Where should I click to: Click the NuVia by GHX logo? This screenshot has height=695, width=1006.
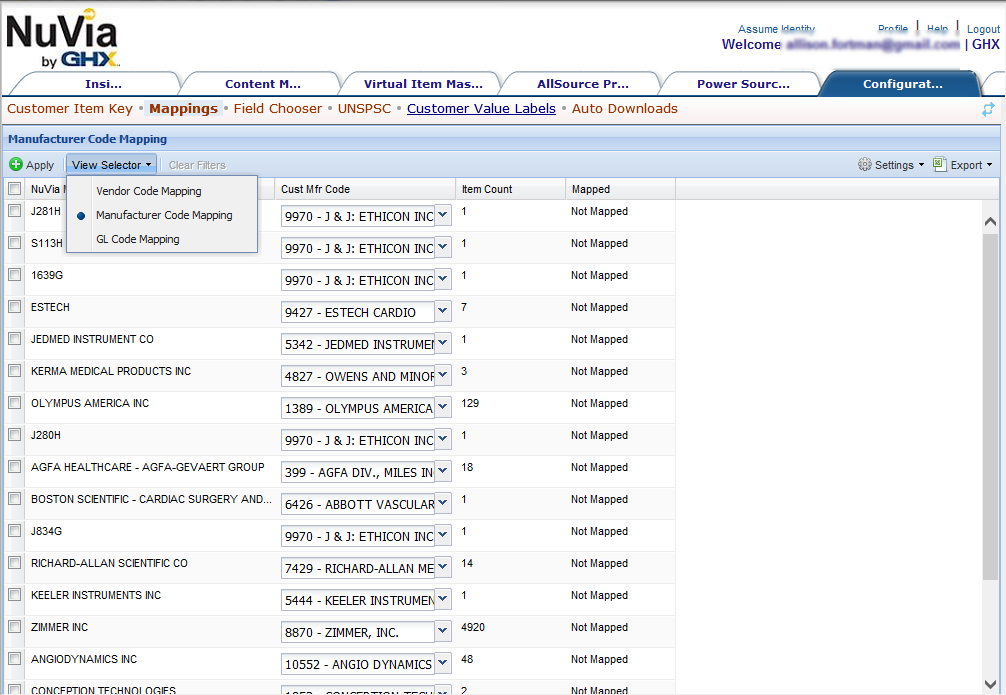[x=62, y=39]
